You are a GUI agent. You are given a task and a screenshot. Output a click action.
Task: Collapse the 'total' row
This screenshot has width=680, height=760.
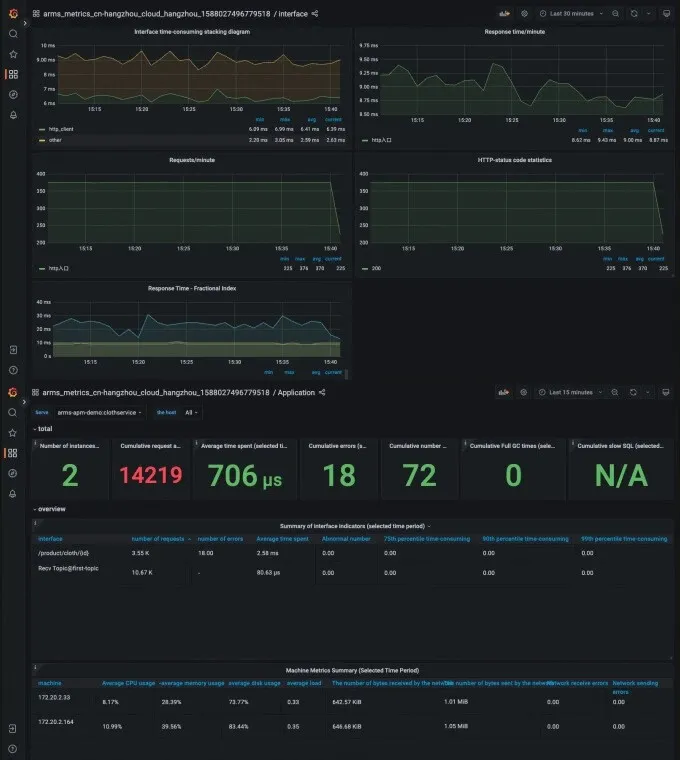43,428
